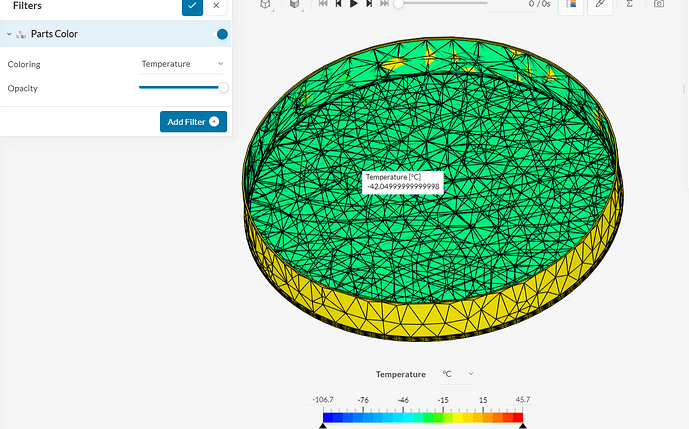Image resolution: width=689 pixels, height=429 pixels.
Task: Open the solid cube render mode menu
Action: point(295,4)
